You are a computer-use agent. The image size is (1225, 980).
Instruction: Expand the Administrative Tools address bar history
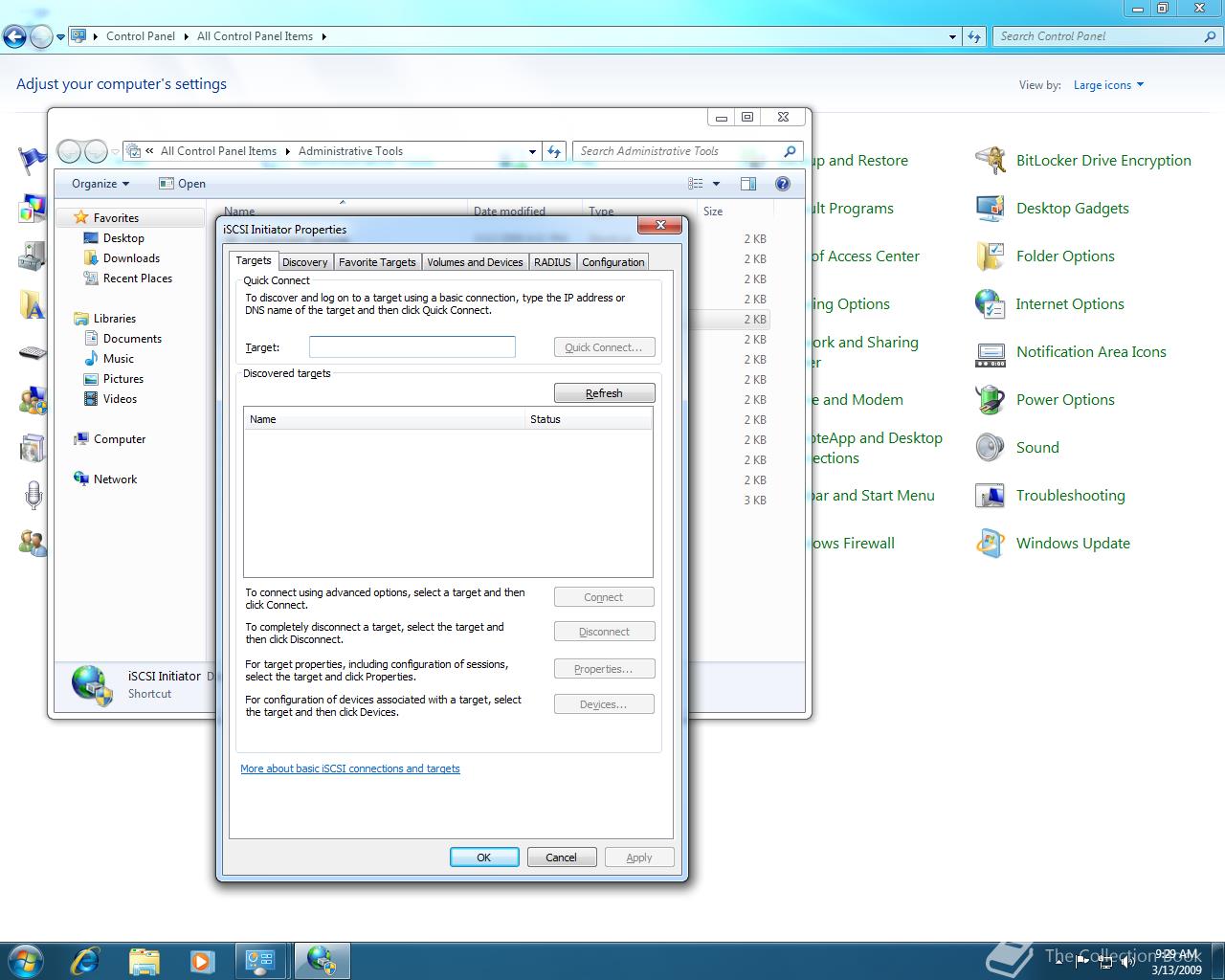point(533,151)
